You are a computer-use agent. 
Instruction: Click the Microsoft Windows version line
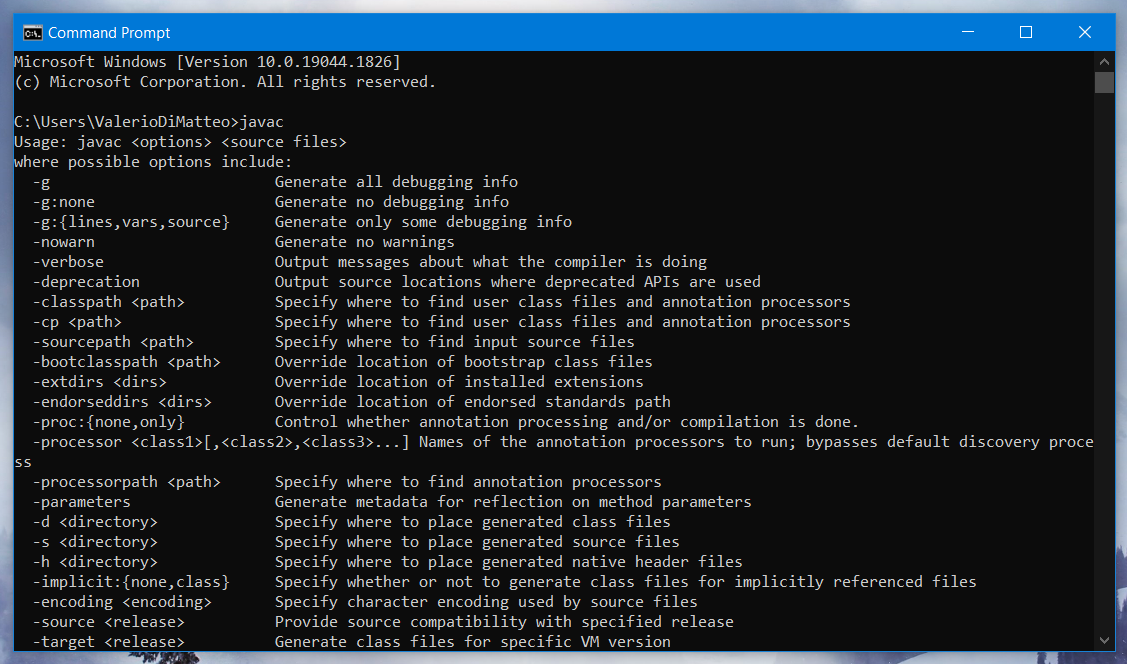pos(208,62)
